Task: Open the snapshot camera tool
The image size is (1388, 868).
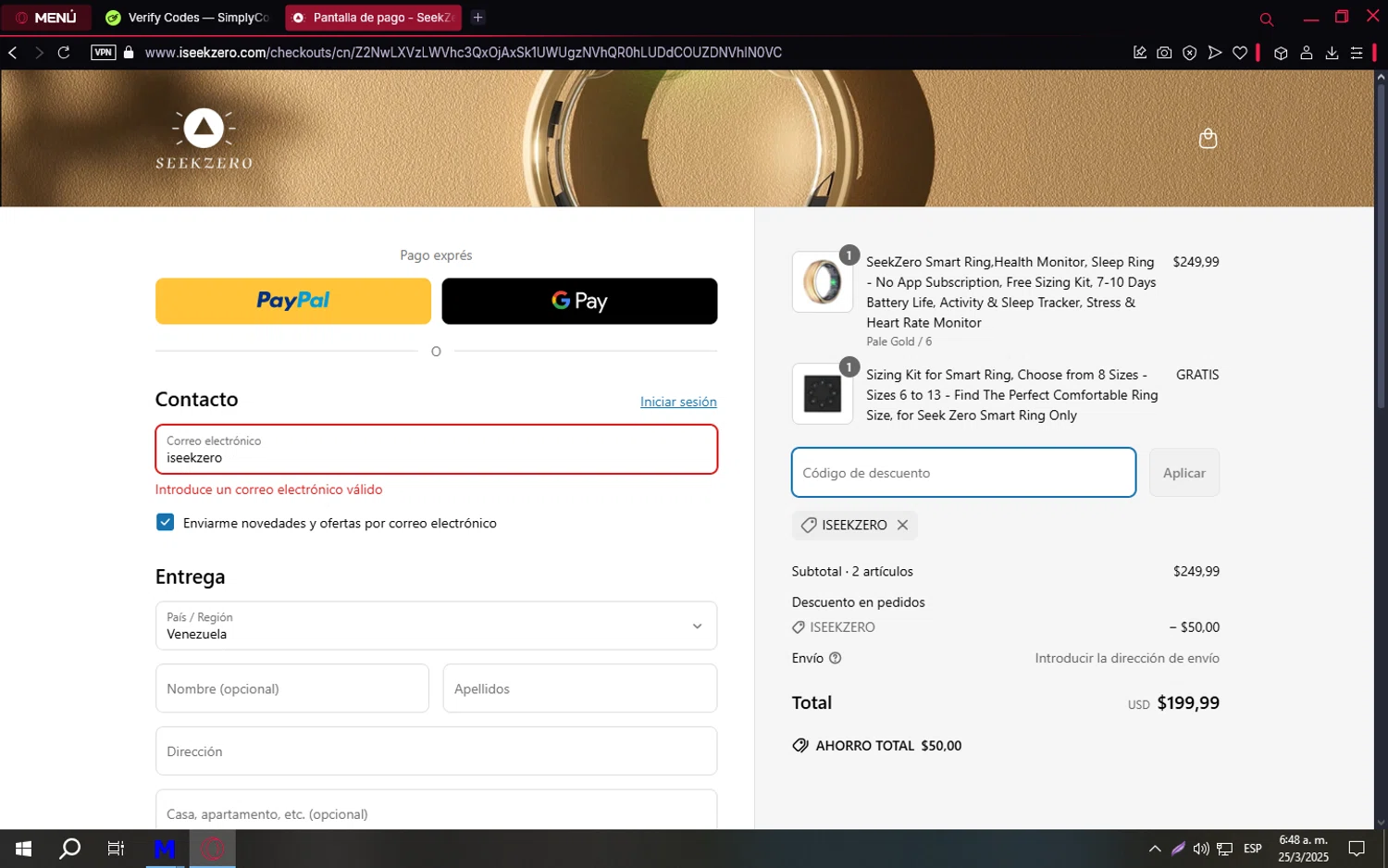Action: 1164,53
